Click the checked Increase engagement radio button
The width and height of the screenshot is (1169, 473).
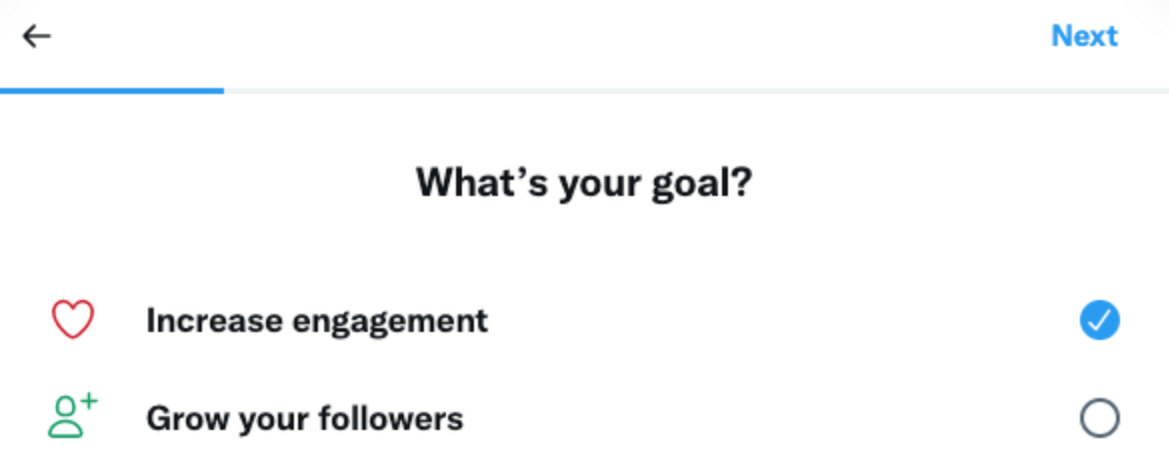click(1099, 321)
